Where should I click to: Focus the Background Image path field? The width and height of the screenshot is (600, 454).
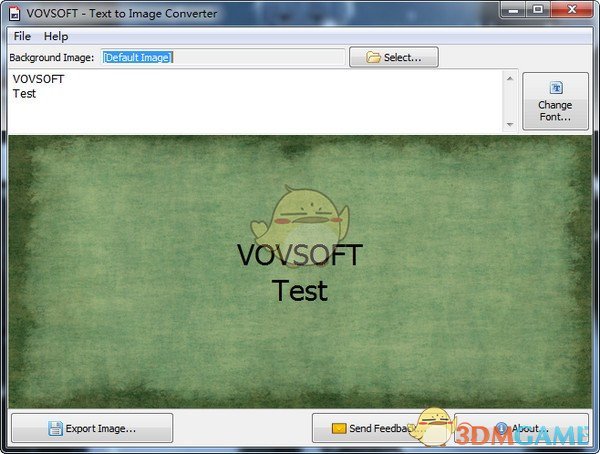(223, 57)
